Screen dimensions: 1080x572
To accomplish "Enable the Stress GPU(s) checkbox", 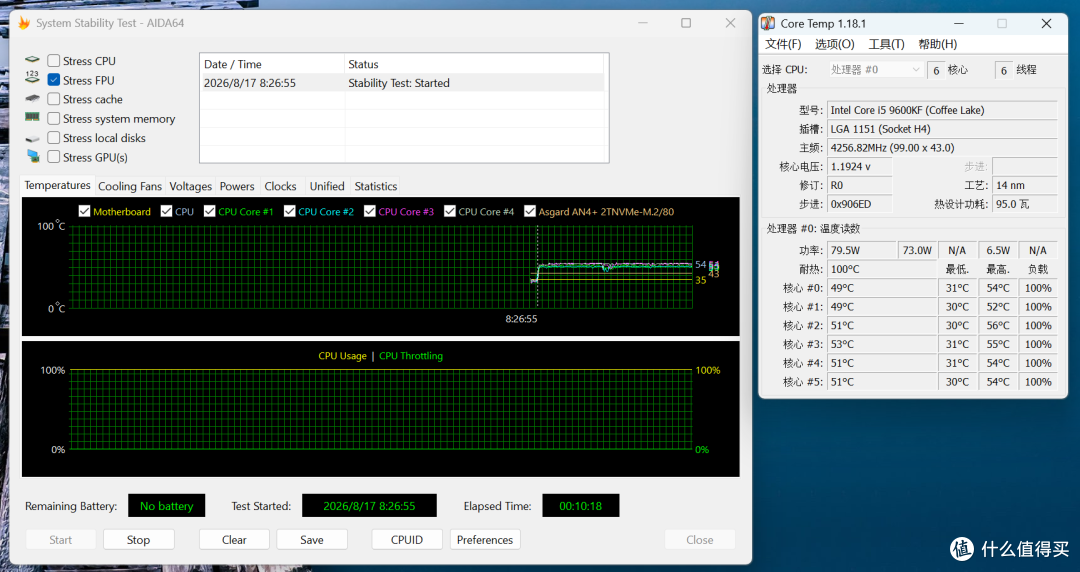I will [54, 157].
